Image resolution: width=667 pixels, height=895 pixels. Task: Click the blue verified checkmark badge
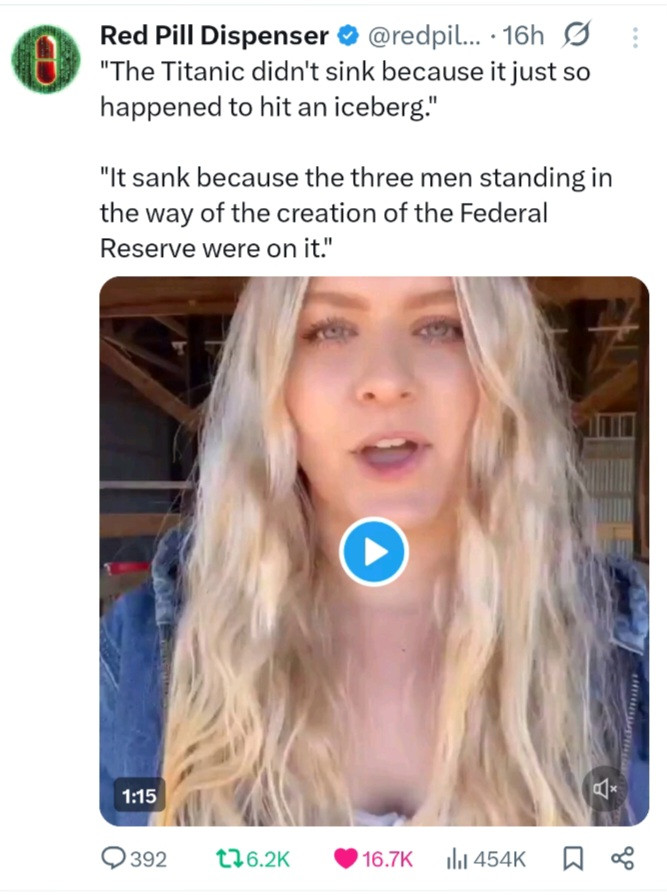point(346,37)
